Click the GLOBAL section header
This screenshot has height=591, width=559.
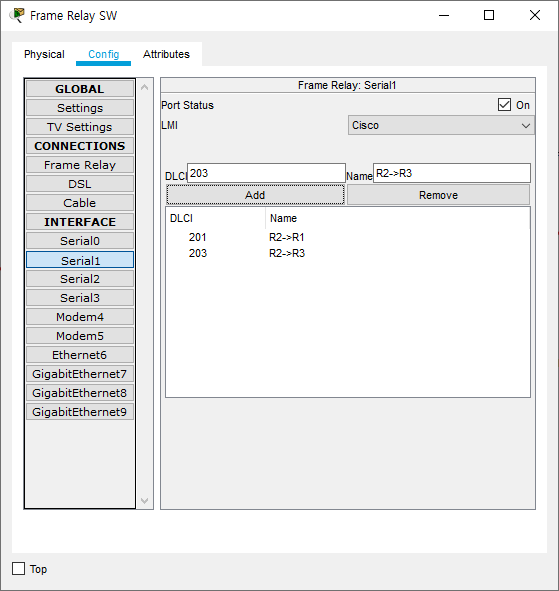point(80,89)
